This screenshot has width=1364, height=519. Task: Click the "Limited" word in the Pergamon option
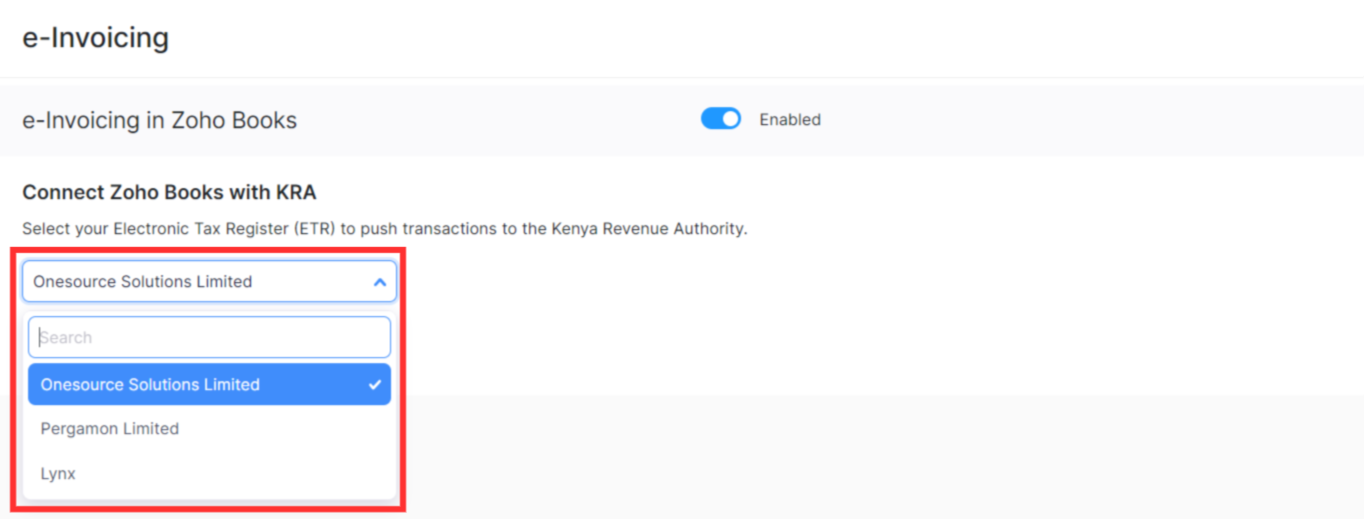(147, 429)
